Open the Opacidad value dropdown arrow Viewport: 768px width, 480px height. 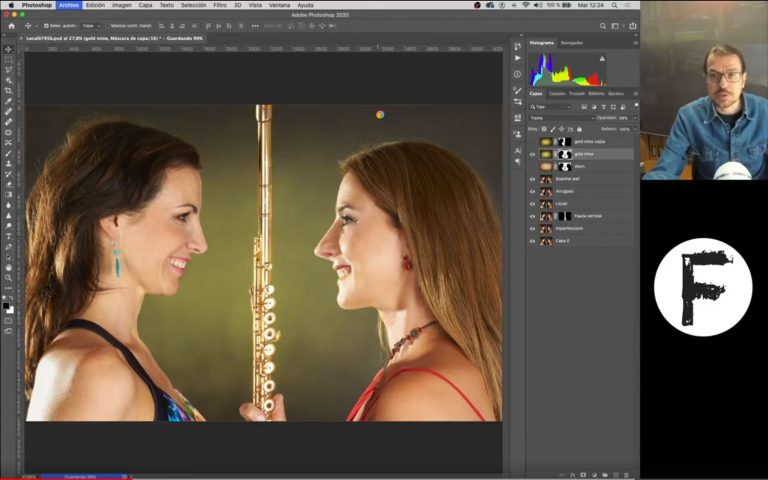point(635,118)
